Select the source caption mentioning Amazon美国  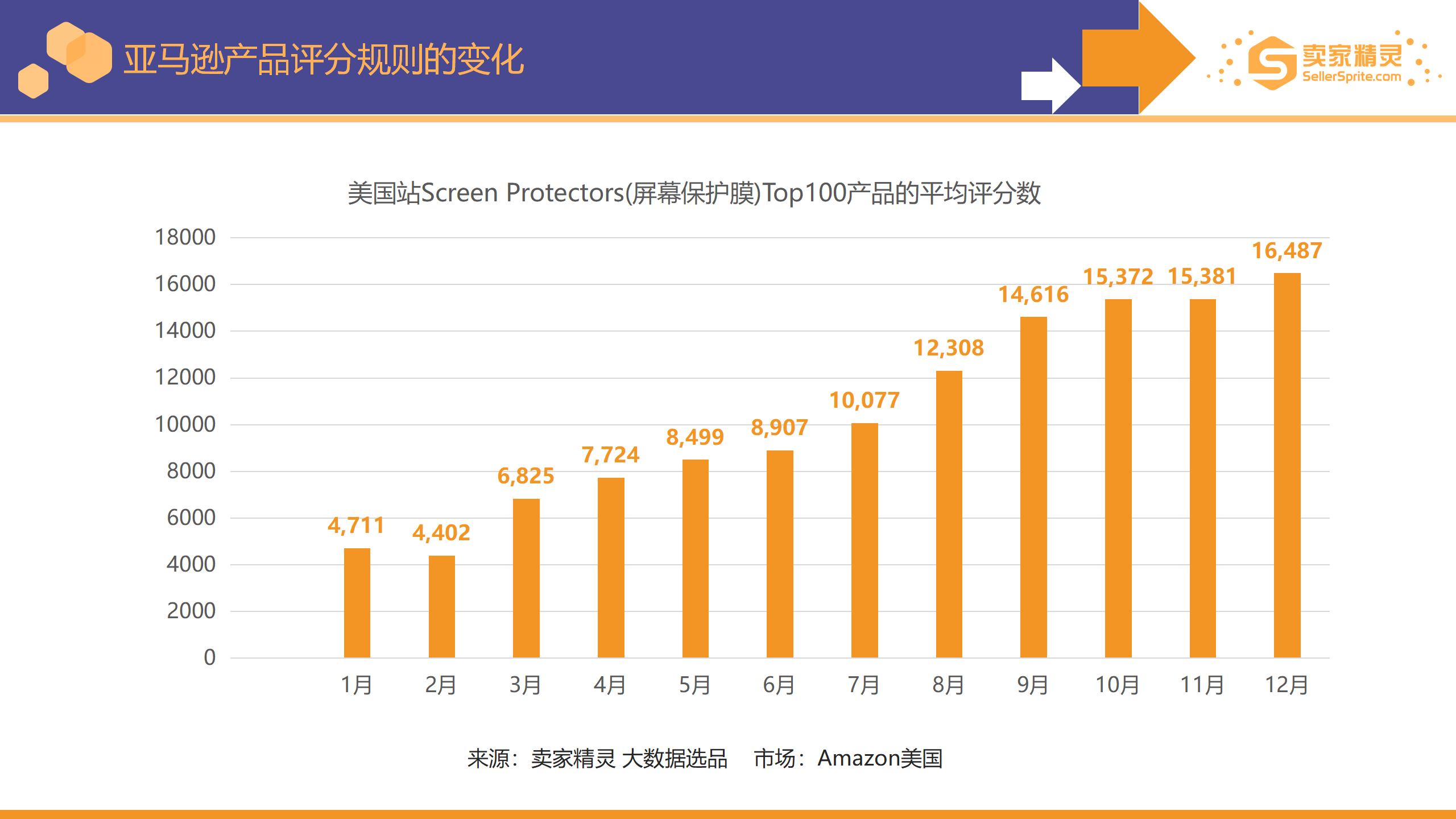[x=705, y=759]
